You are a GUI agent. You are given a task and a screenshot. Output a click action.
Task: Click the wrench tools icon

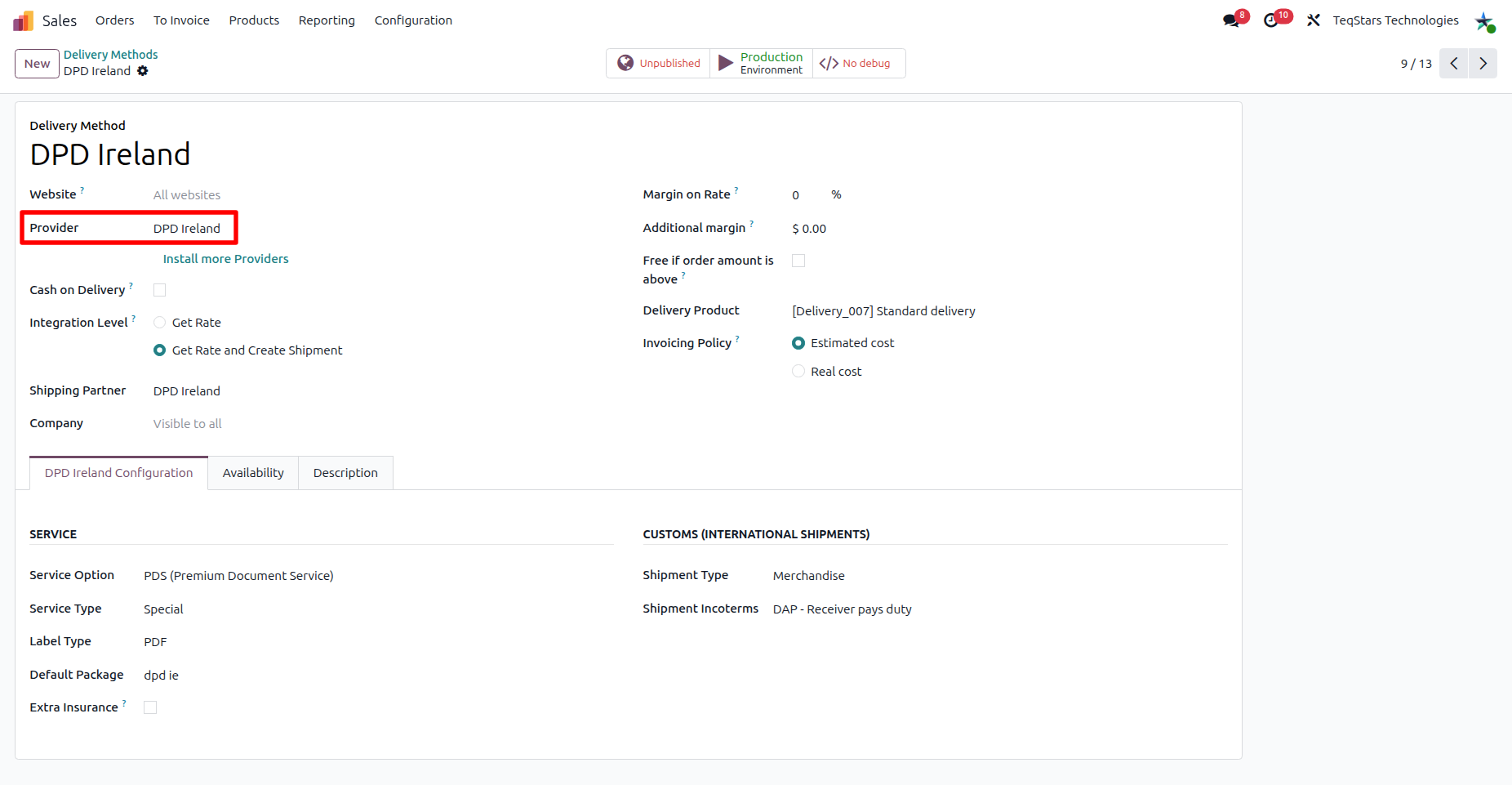tap(1314, 20)
